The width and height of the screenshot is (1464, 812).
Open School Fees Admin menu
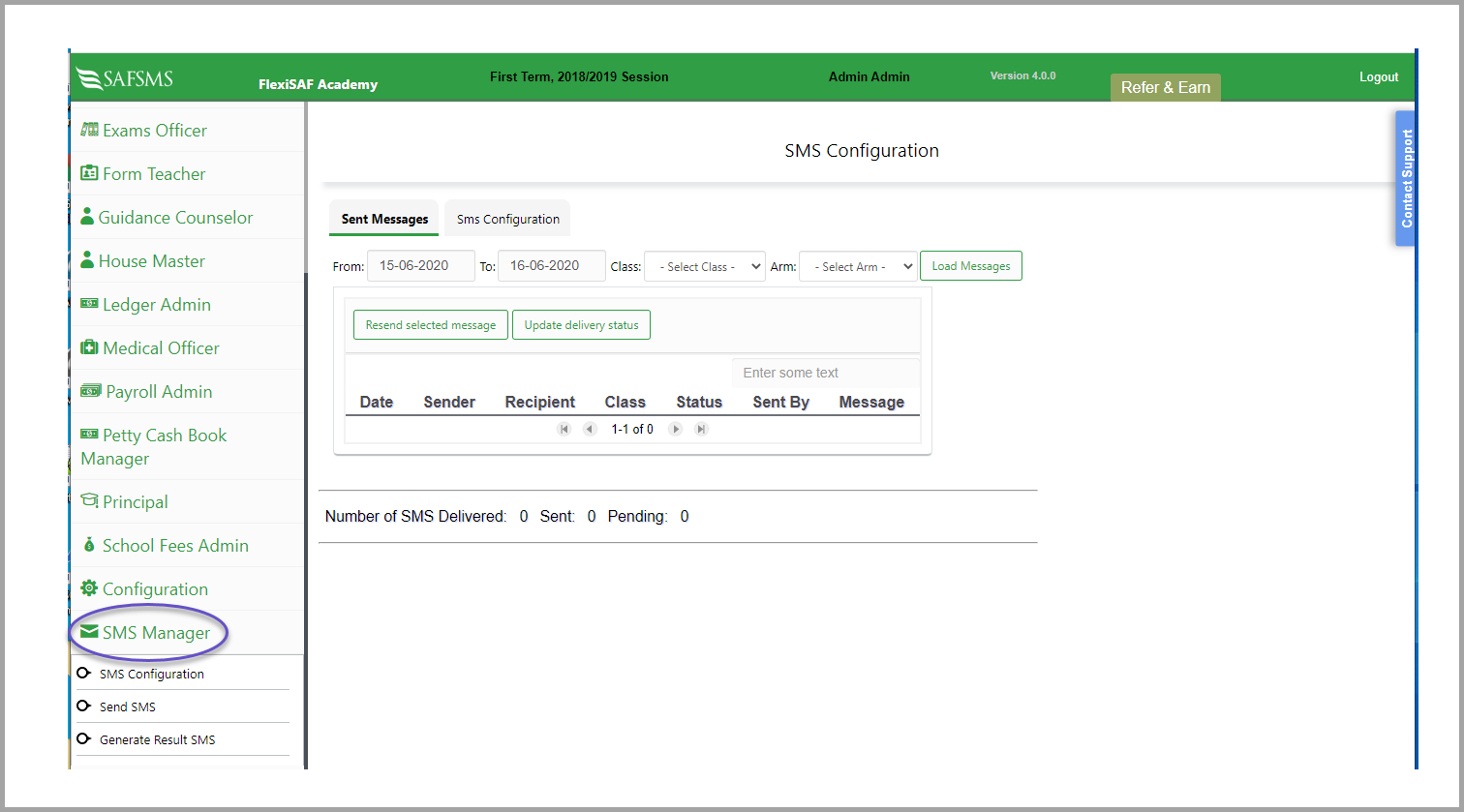(x=175, y=545)
